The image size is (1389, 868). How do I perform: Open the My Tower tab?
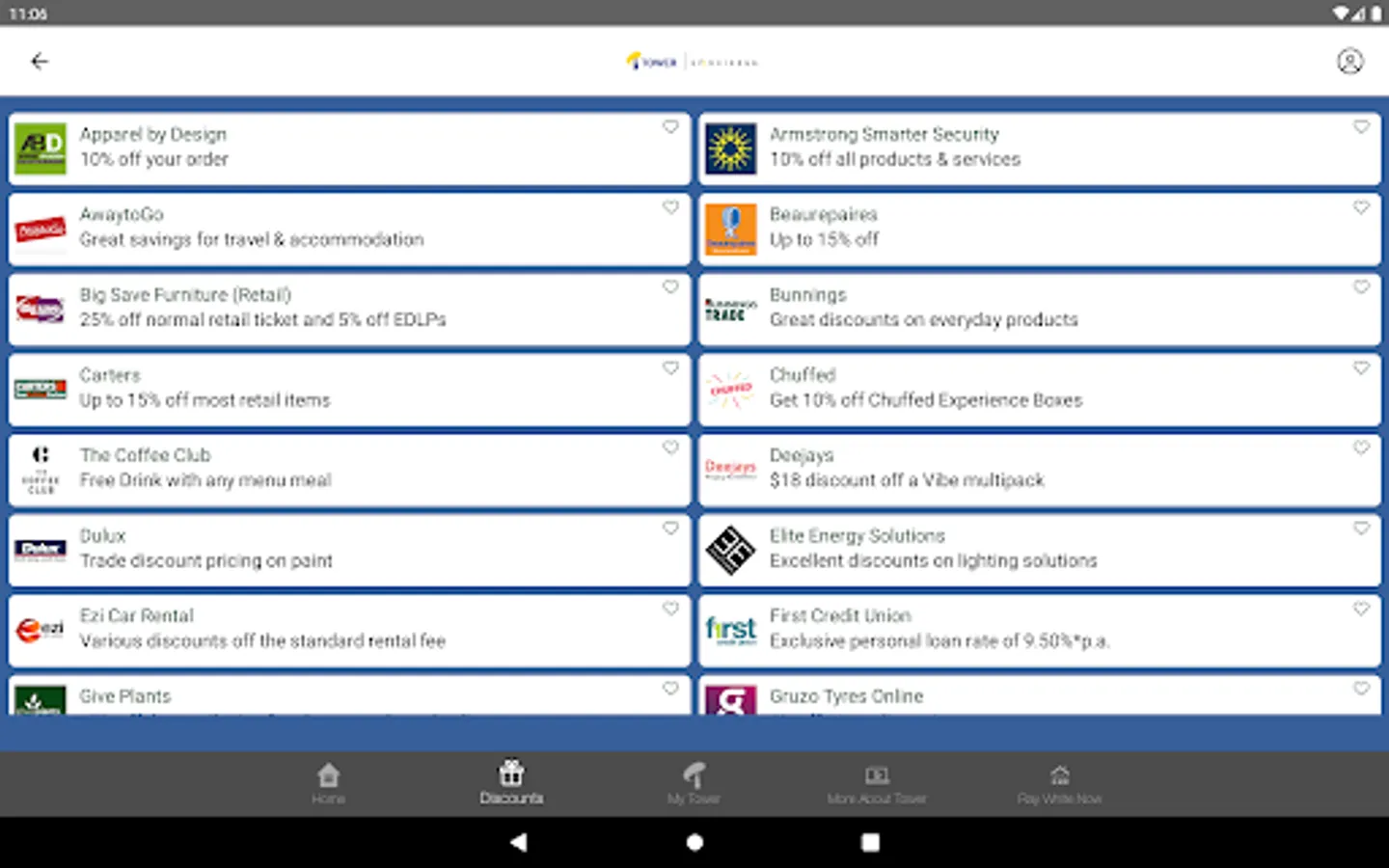[694, 783]
